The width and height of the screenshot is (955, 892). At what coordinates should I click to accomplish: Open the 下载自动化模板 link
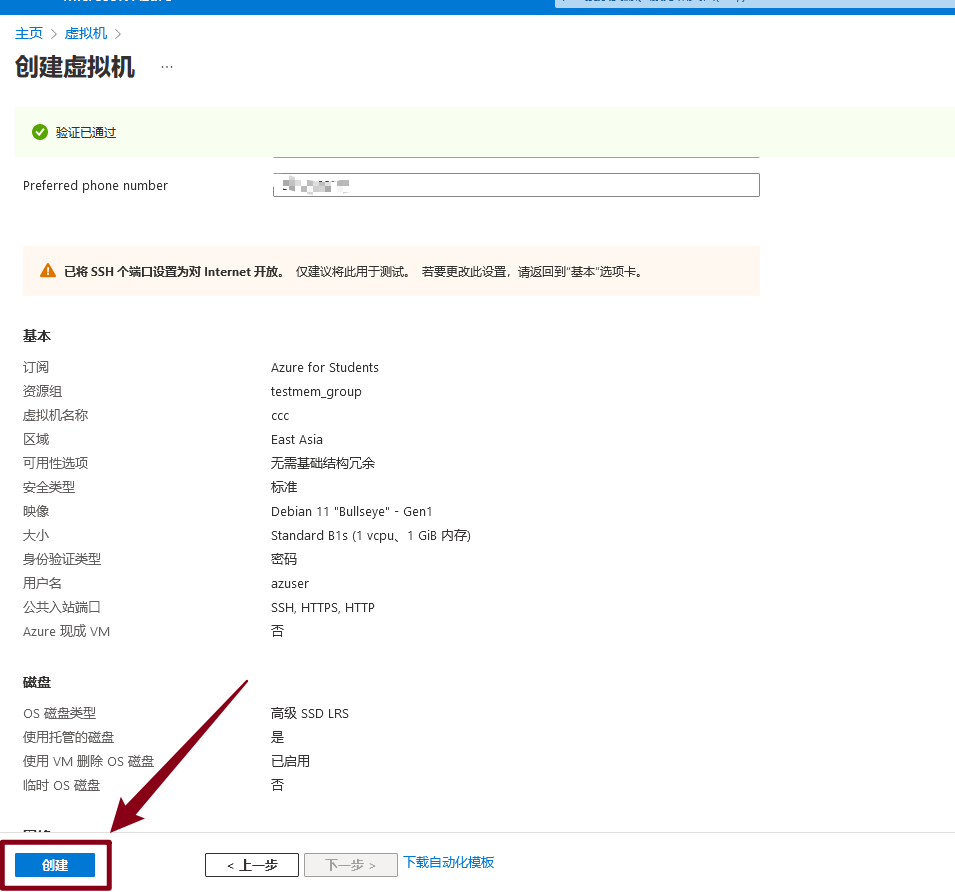[x=448, y=862]
